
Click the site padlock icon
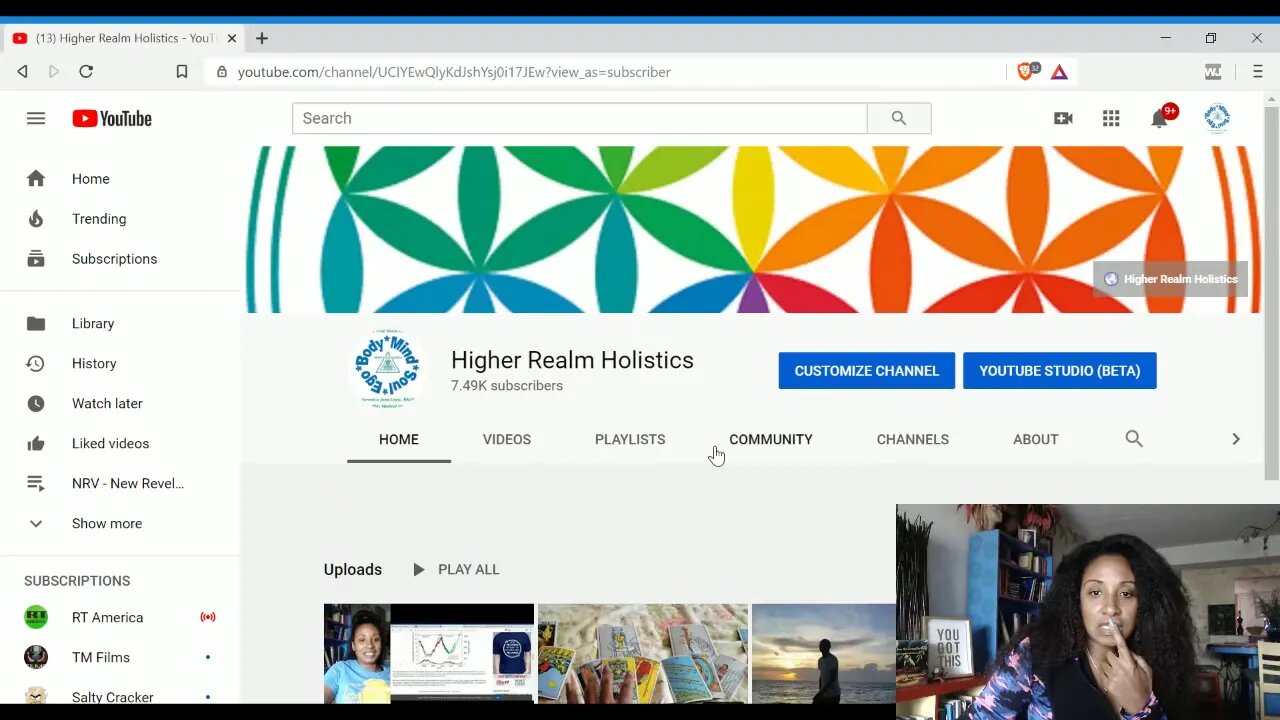tap(221, 72)
